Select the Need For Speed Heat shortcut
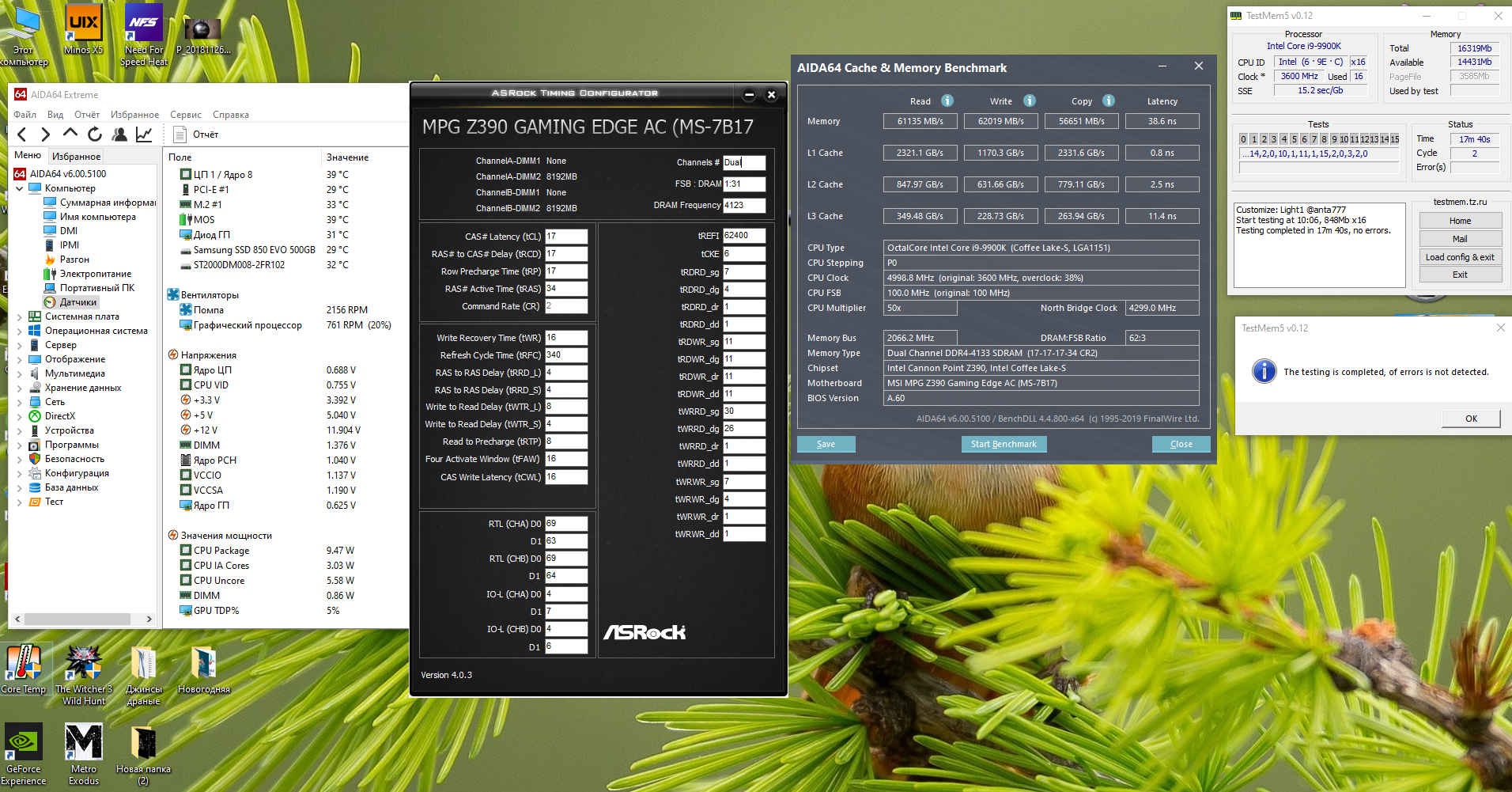Image resolution: width=1512 pixels, height=792 pixels. pos(144,36)
